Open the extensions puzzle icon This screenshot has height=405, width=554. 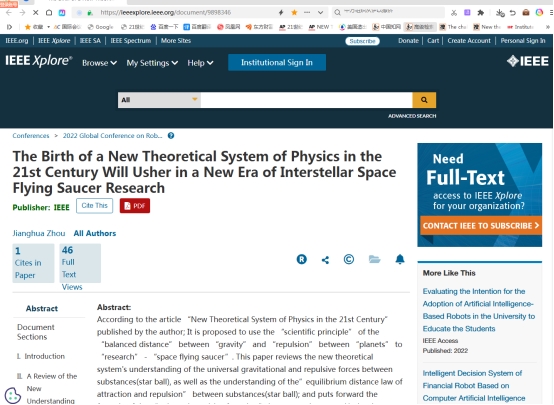[x=481, y=13]
